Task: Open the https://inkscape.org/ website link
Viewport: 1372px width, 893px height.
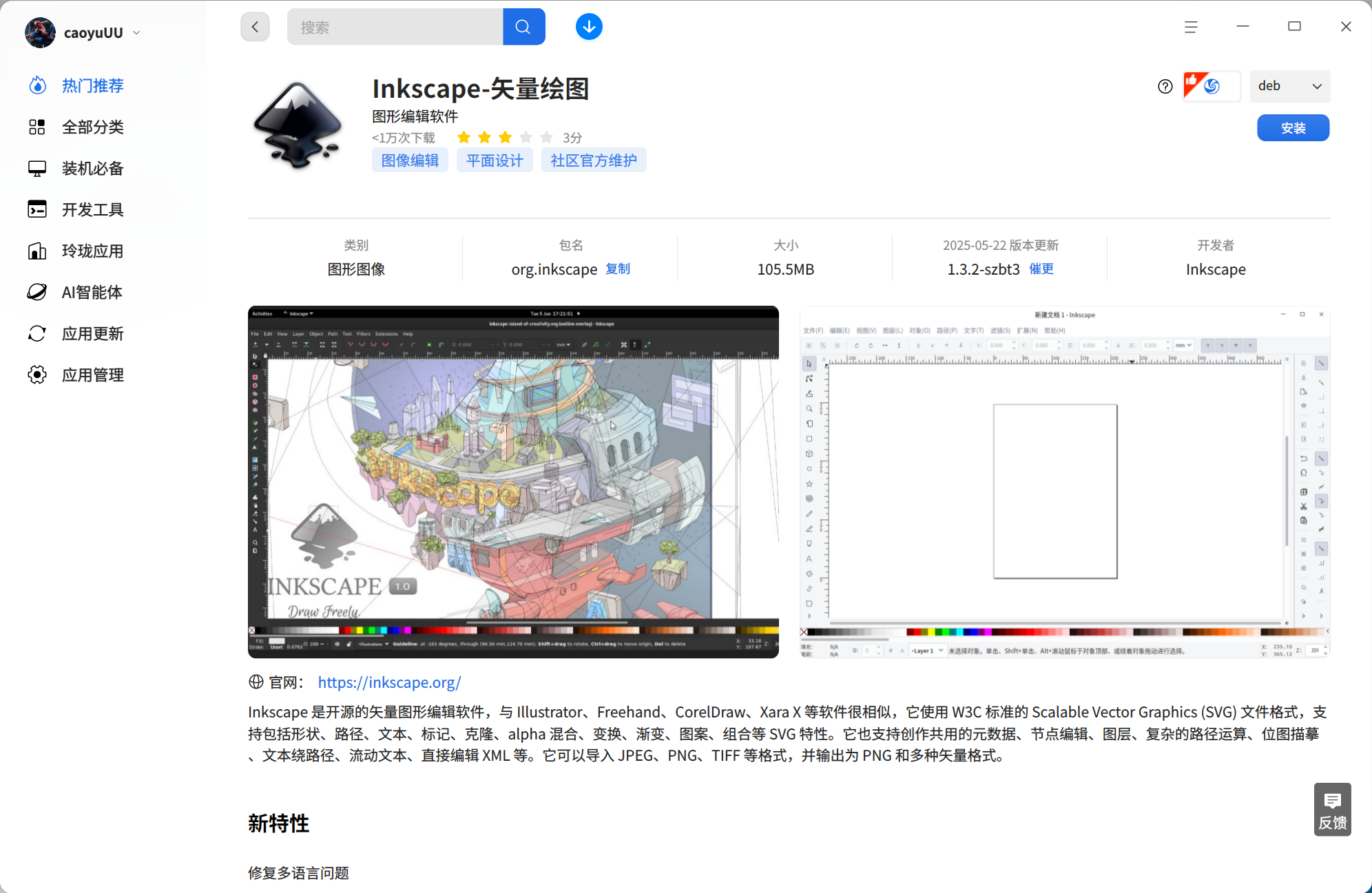Action: click(389, 682)
